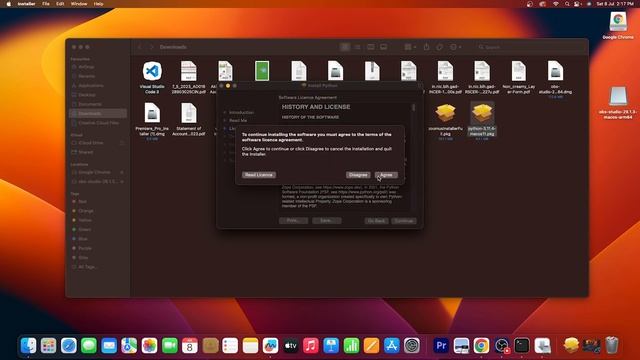Open Finder from the Dock
Viewport: 640px width, 360px height.
pos(29,346)
